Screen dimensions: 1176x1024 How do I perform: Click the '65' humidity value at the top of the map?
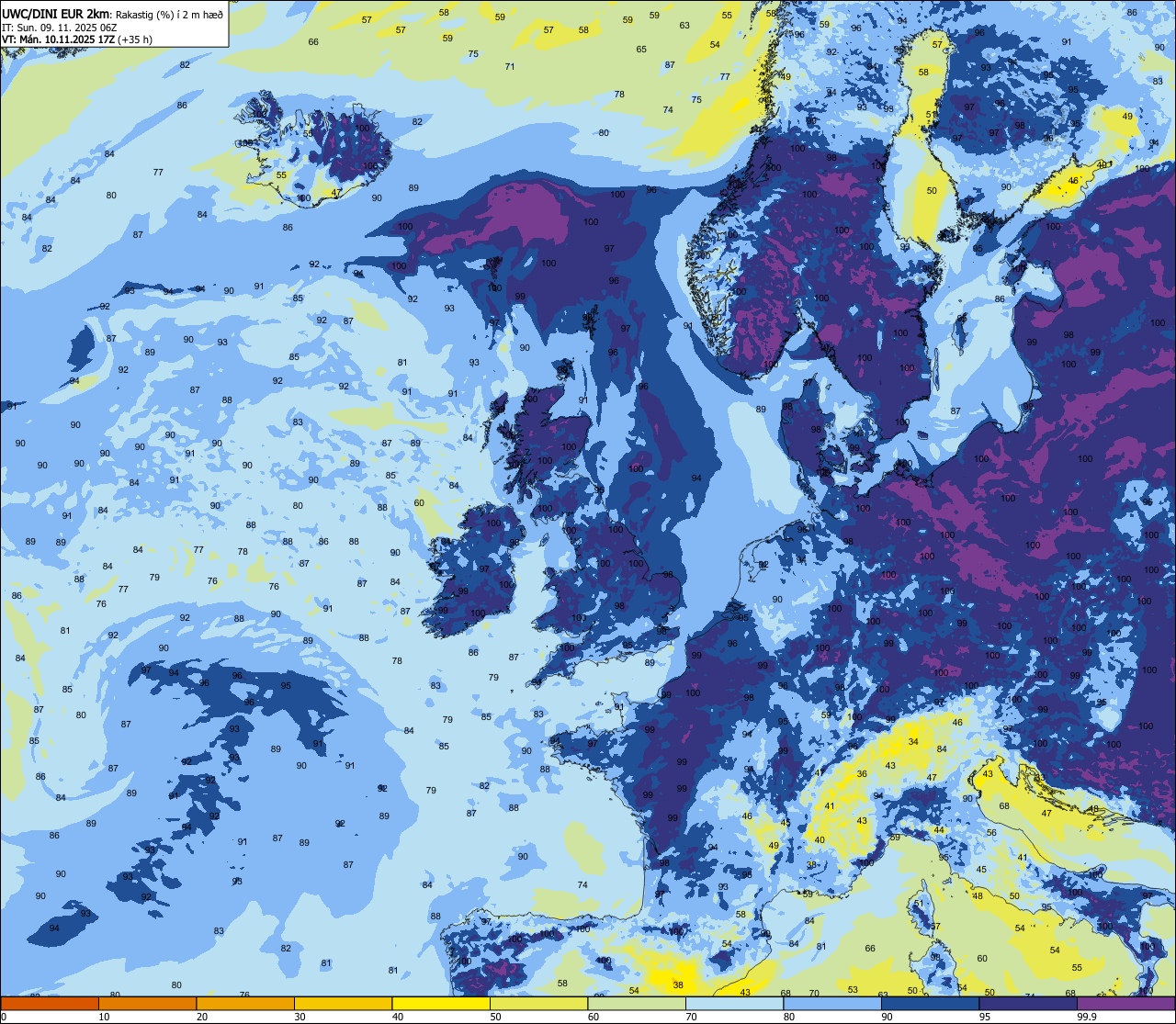(641, 49)
